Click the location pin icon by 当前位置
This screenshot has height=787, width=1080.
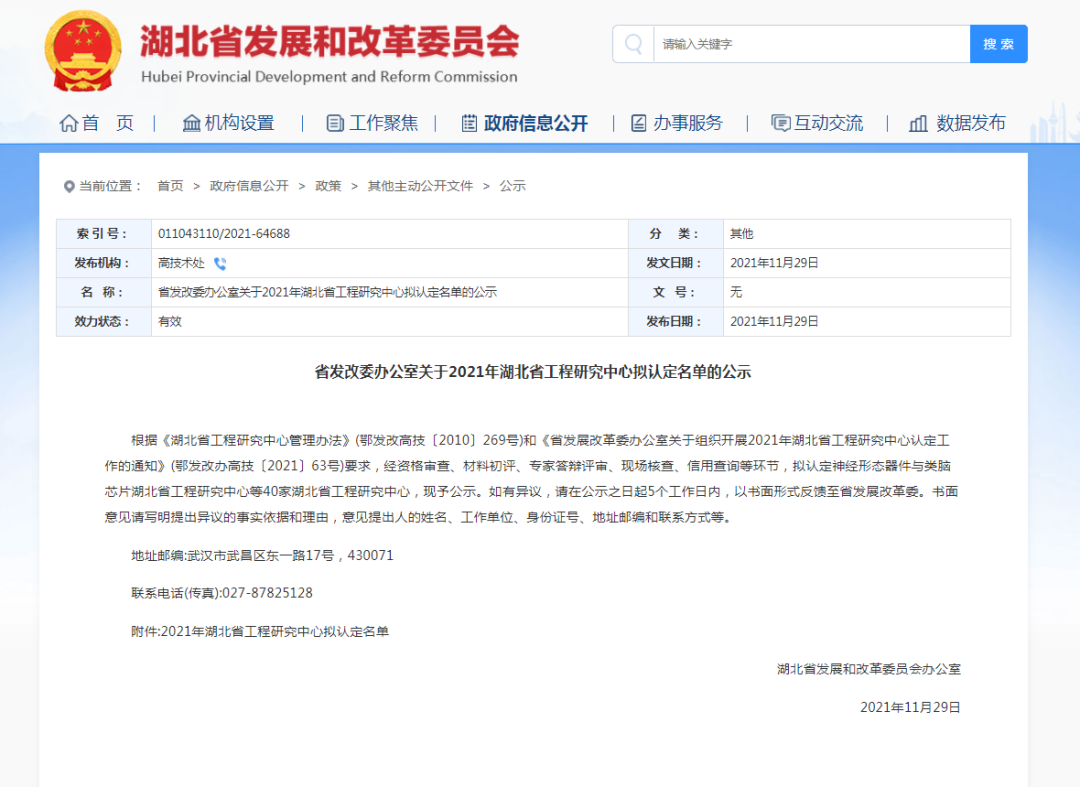pos(69,187)
